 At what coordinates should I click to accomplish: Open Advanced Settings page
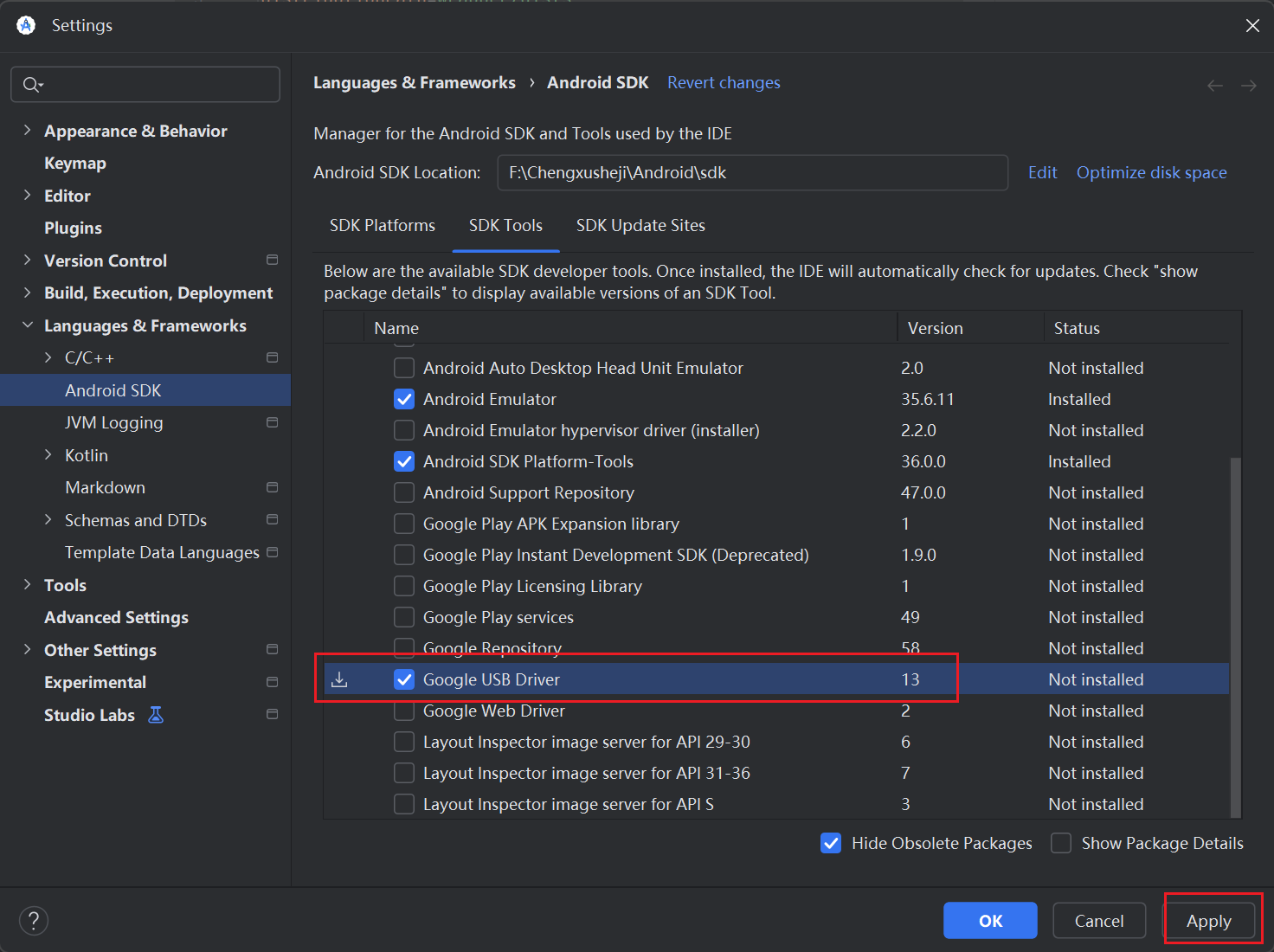[x=116, y=617]
